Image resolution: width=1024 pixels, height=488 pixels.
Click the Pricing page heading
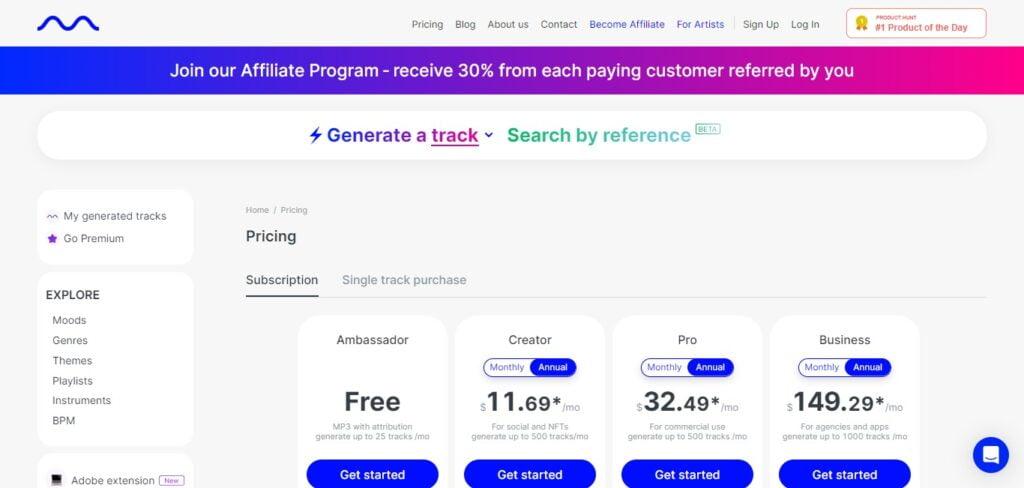pyautogui.click(x=271, y=236)
